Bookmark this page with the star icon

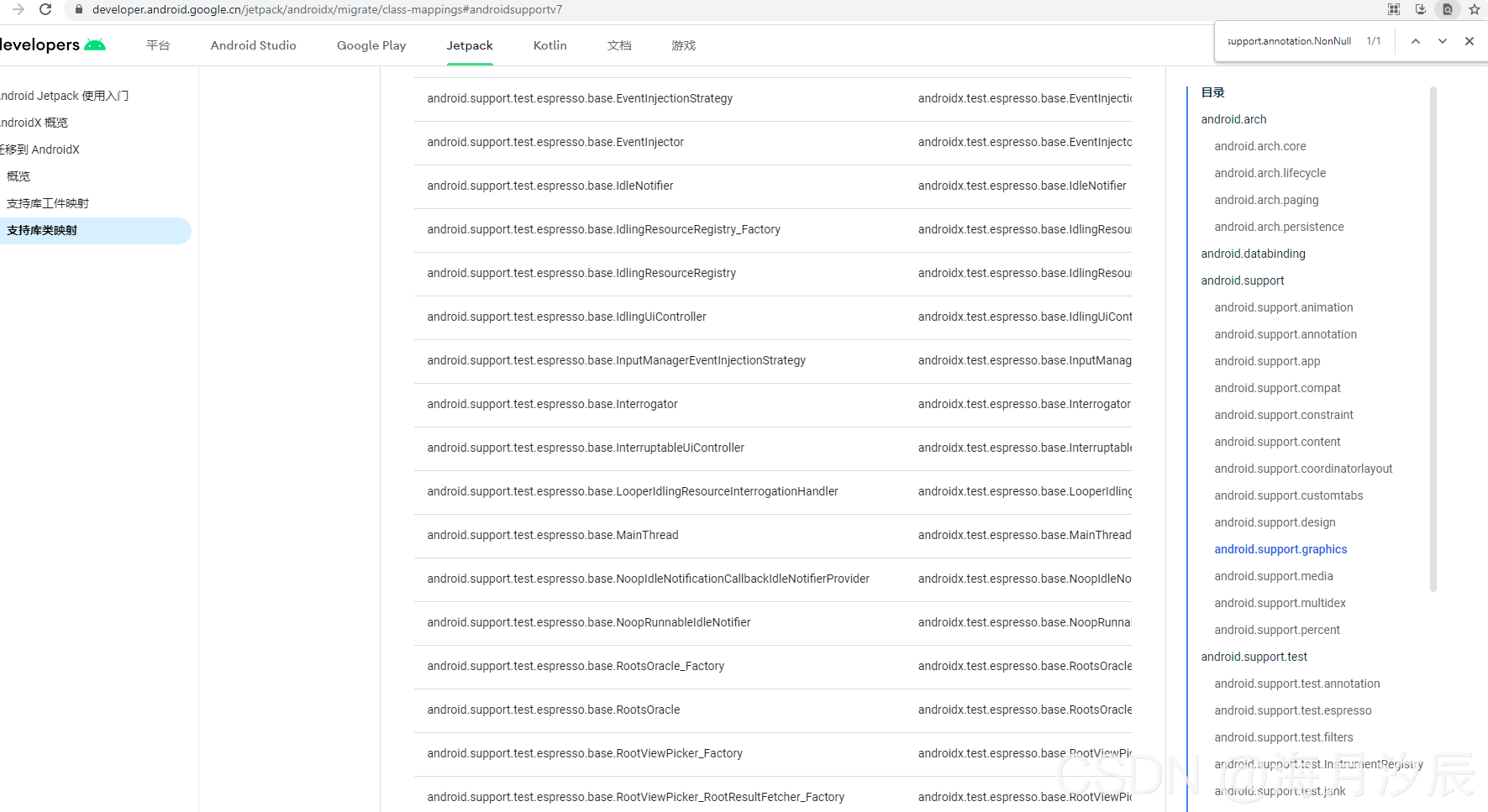coord(1475,10)
